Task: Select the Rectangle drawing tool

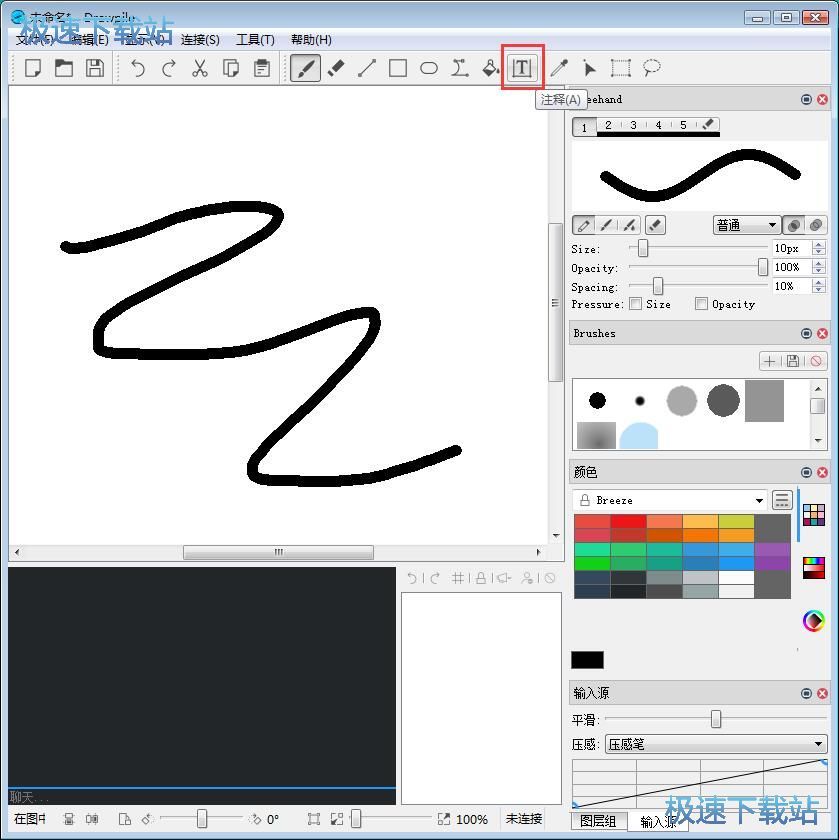Action: 397,68
